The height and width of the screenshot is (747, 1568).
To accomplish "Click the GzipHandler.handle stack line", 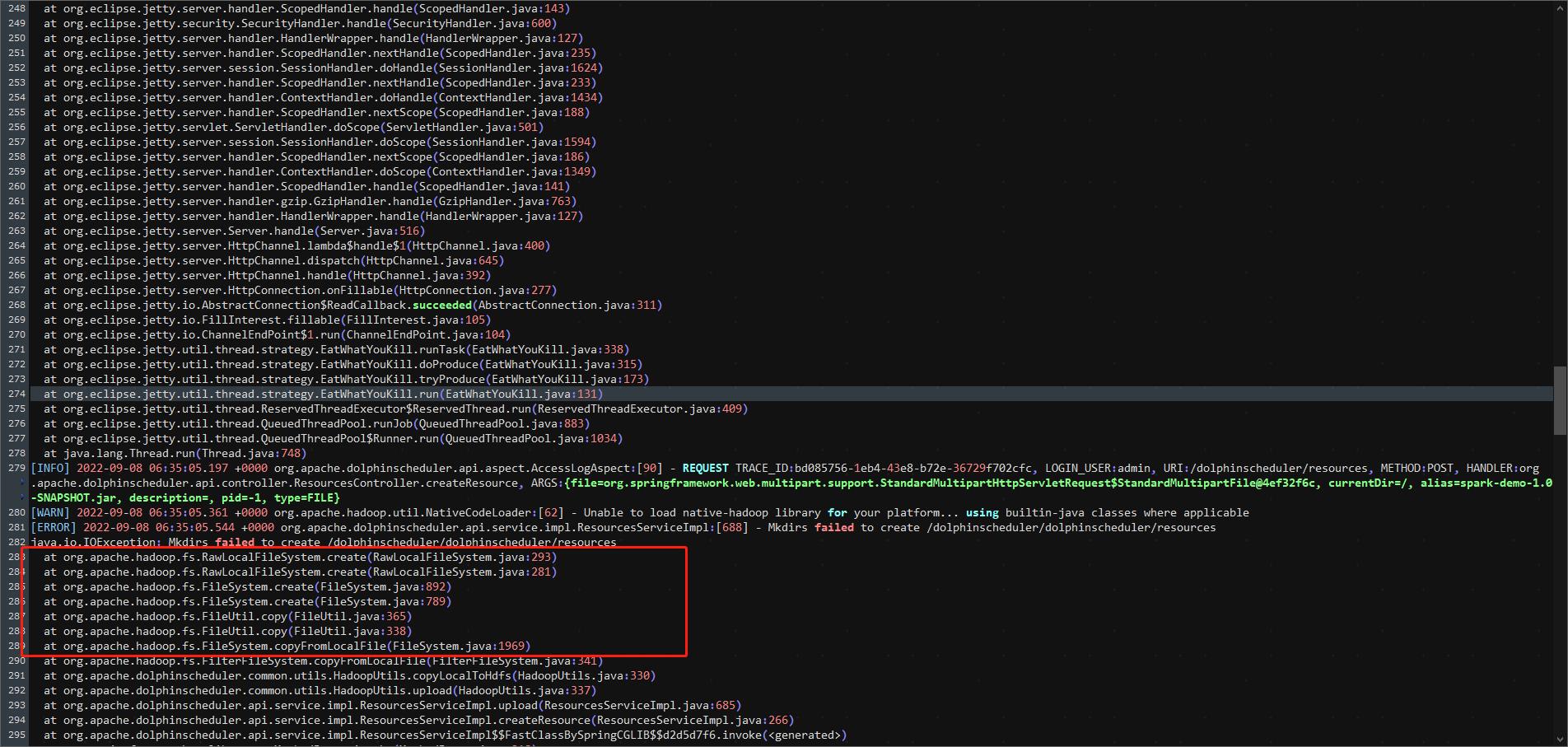I will click(310, 201).
